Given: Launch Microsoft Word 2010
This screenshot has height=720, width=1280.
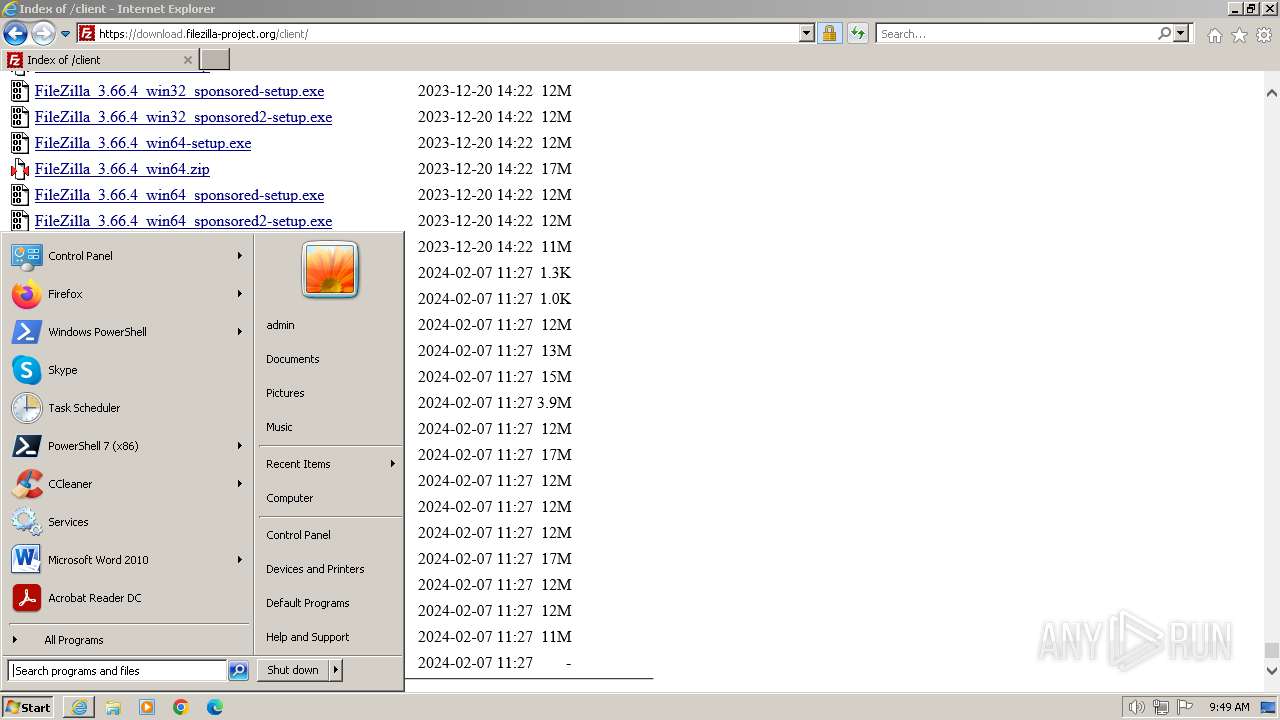Looking at the screenshot, I should pos(127,560).
